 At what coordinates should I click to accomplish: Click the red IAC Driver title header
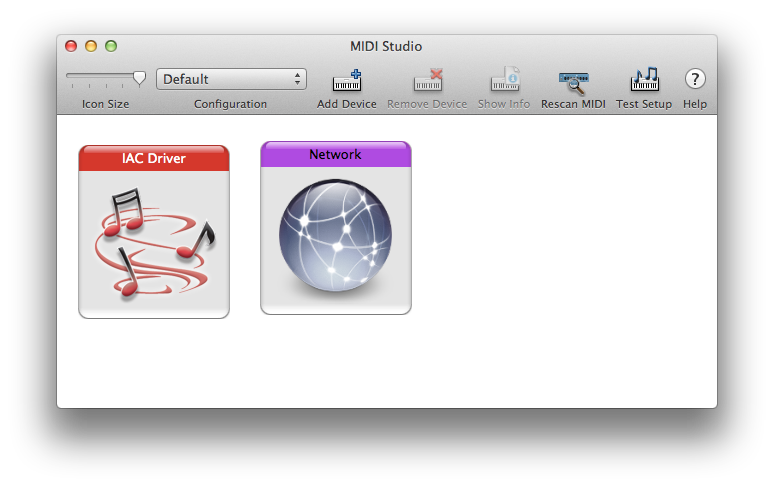pos(154,158)
